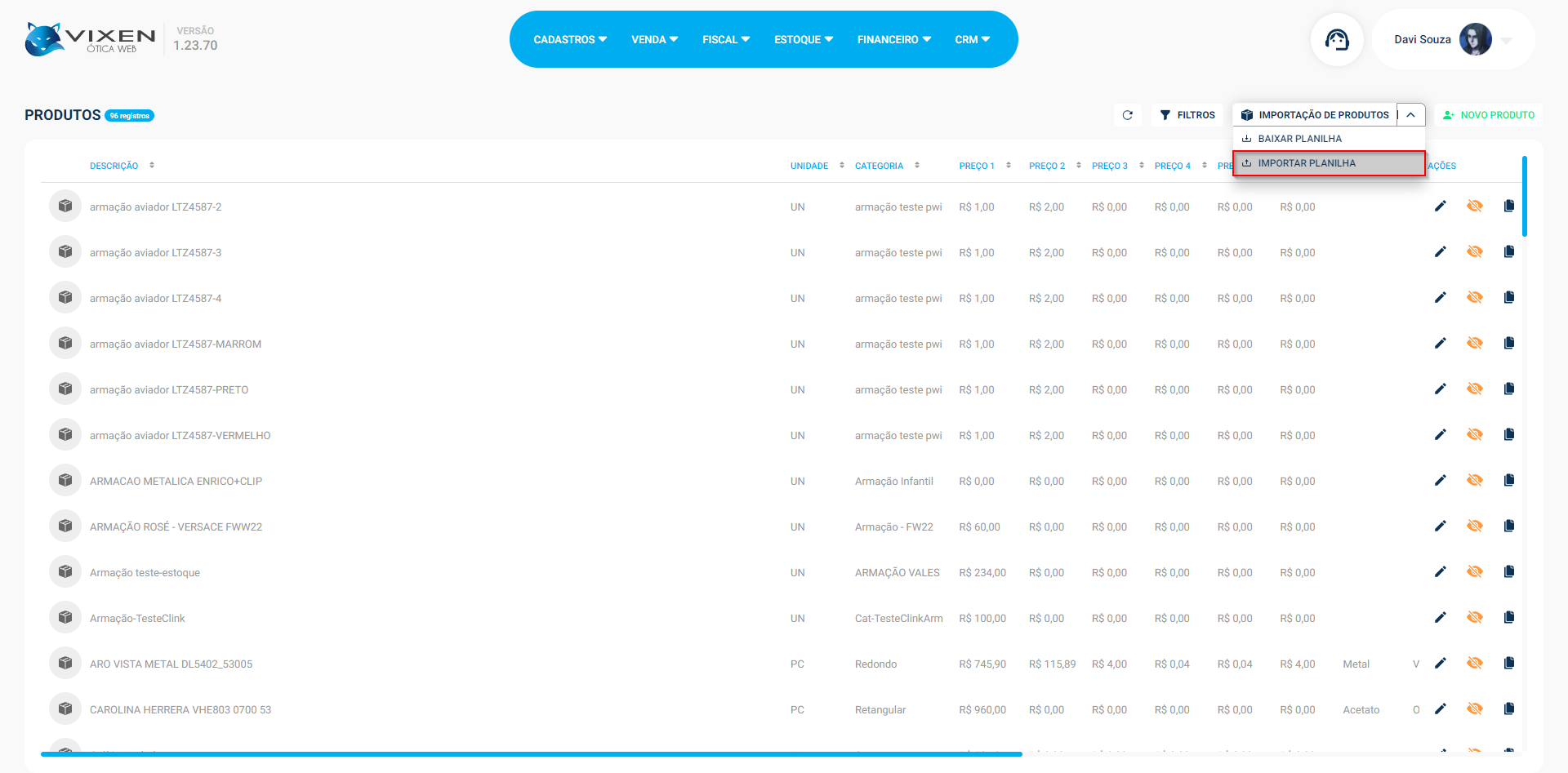Click the Novo Produto button

click(x=1489, y=115)
